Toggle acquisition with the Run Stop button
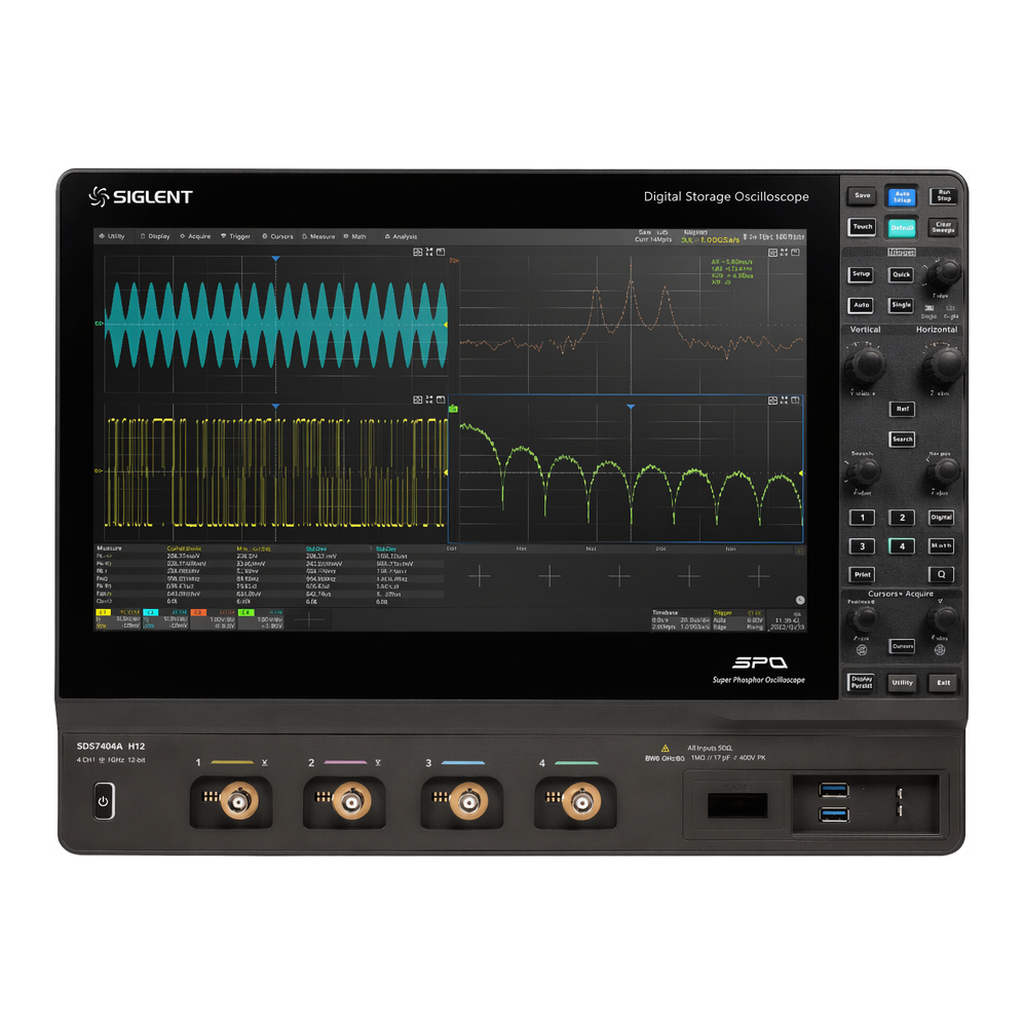Viewport: 1024px width, 1024px height. [x=944, y=195]
